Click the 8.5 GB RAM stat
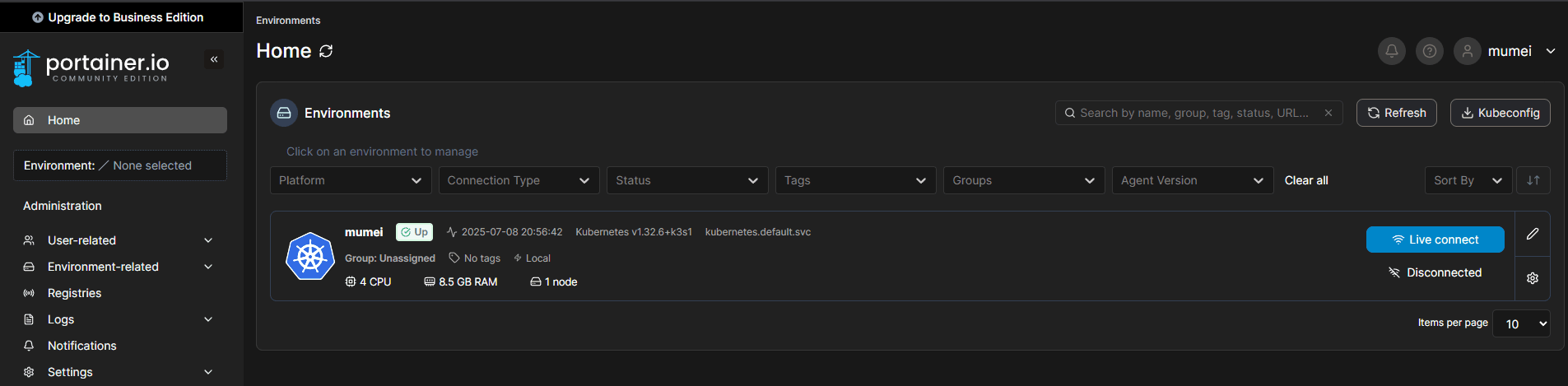The height and width of the screenshot is (386, 1568). click(x=461, y=281)
